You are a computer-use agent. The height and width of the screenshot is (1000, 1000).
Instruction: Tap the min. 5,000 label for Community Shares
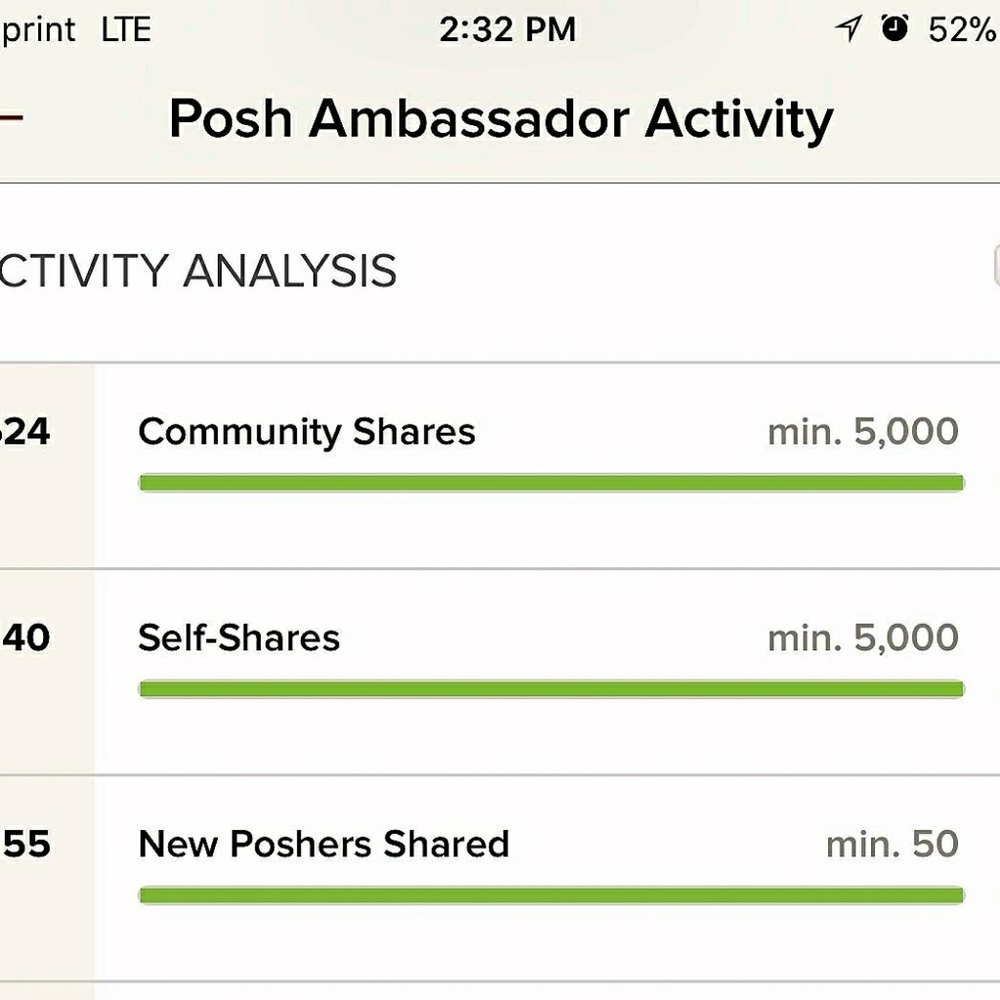click(x=862, y=431)
